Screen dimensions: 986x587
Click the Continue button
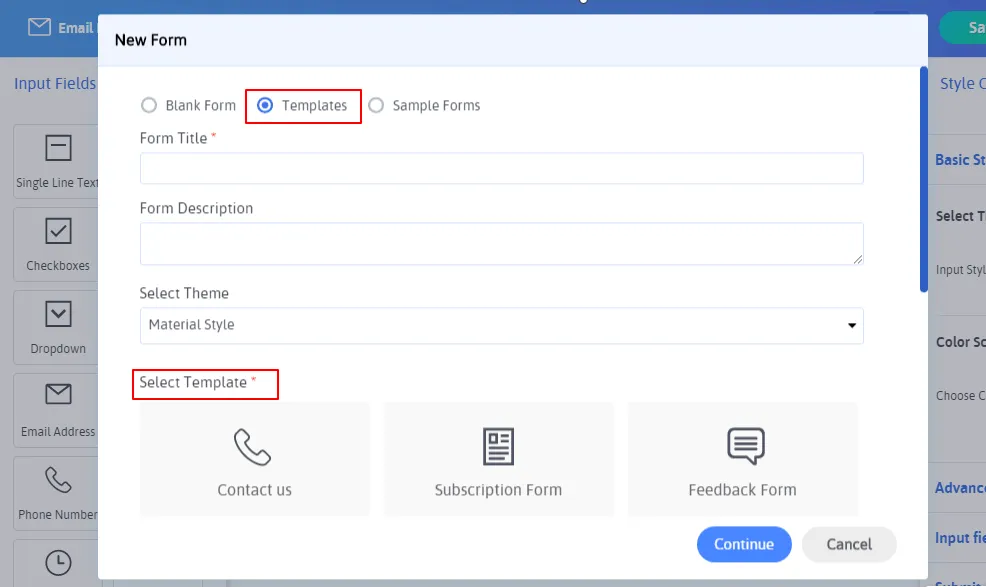[744, 544]
